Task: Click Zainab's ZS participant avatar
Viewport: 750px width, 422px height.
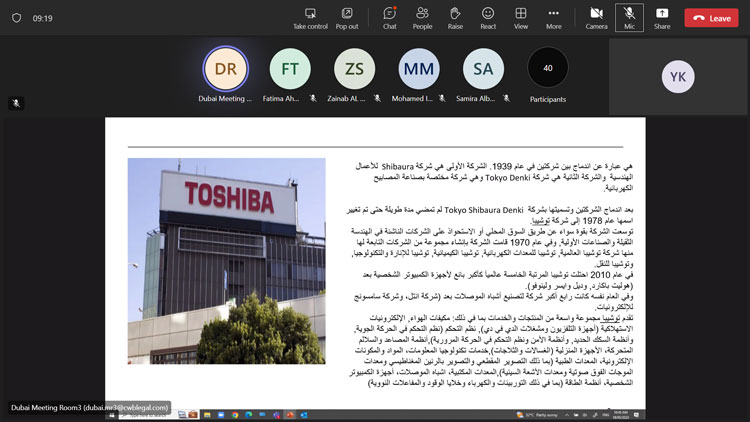Action: pos(355,68)
